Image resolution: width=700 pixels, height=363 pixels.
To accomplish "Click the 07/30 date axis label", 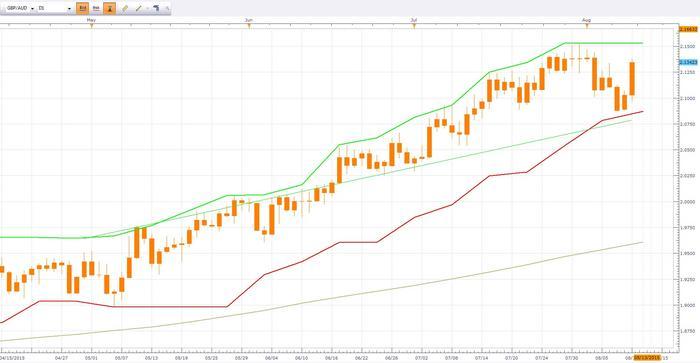I will [x=571, y=358].
